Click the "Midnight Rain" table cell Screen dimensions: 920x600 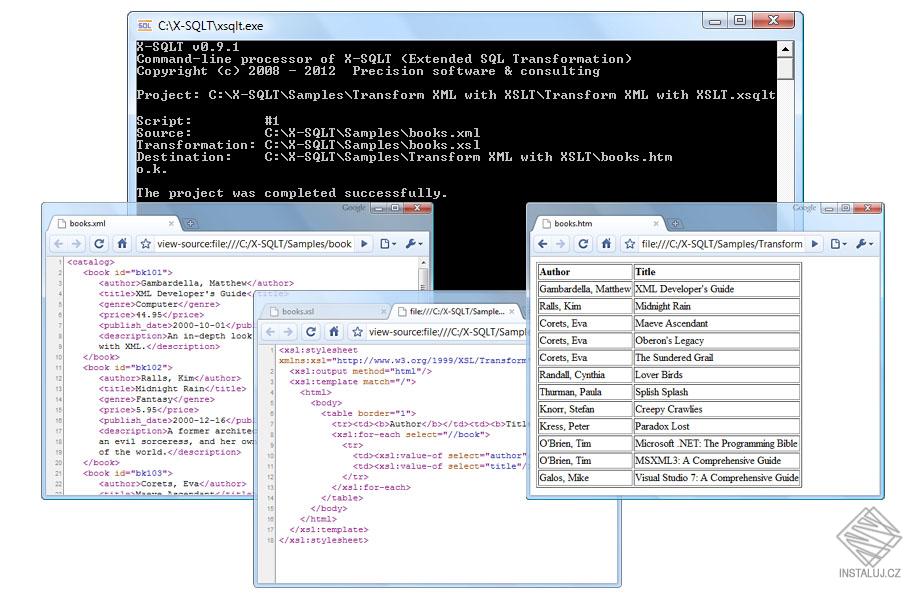[716, 306]
